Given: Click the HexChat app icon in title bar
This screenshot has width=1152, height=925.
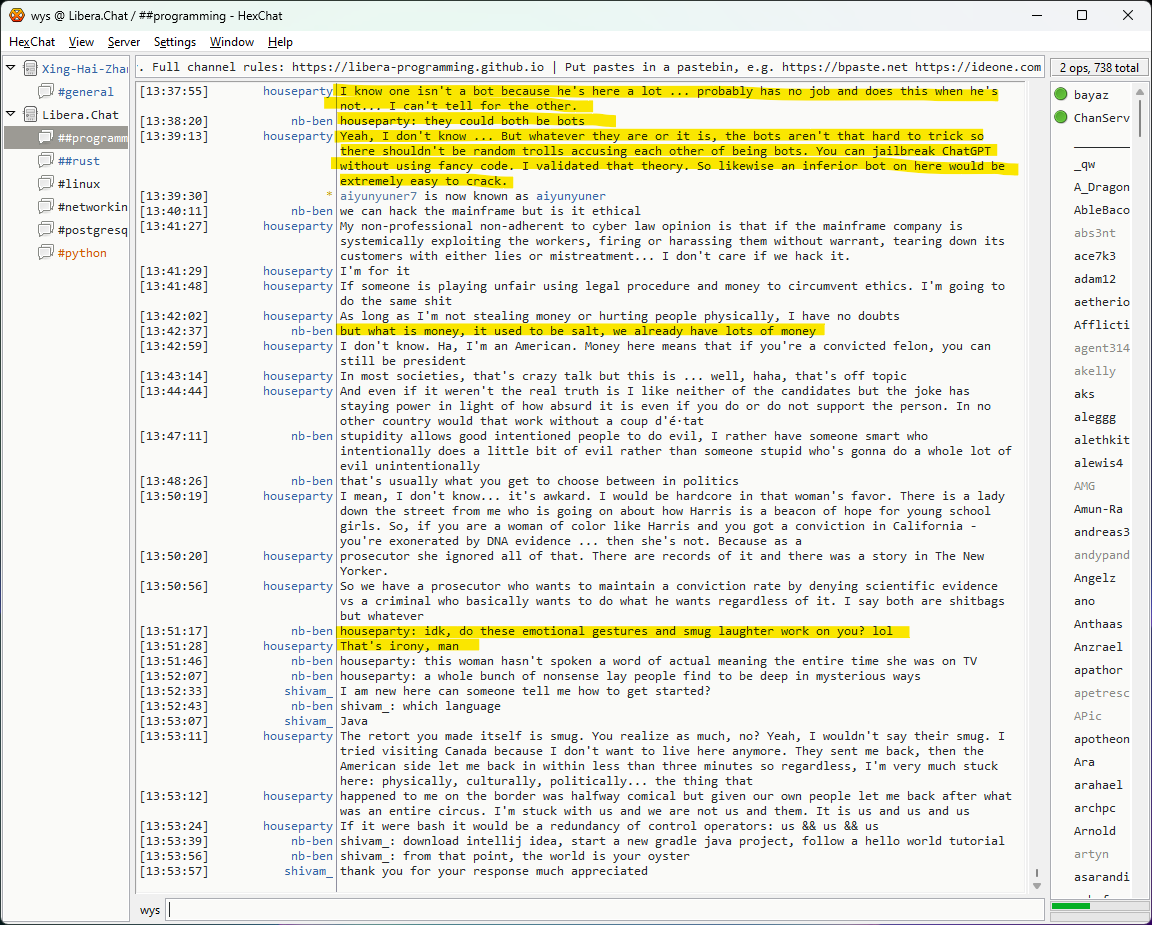Looking at the screenshot, I should coord(16,15).
